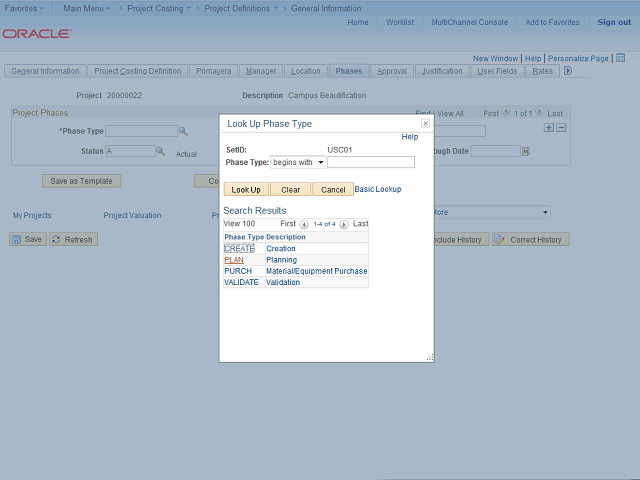This screenshot has height=480, width=640.
Task: Show next tabs arrow icon after Rates
Action: coord(568,71)
